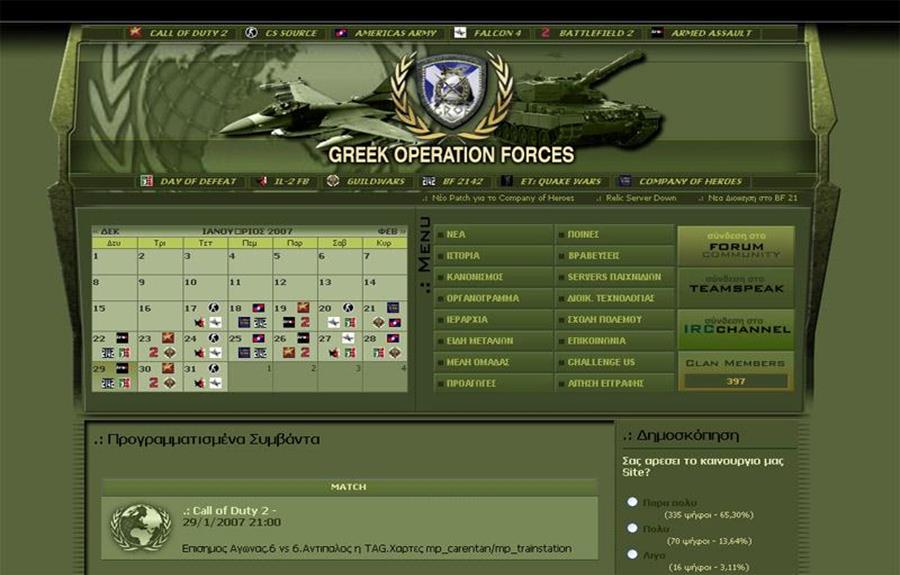Screen dimensions: 900x575
Task: Select the 'Πολυ' poll radio button
Action: [x=632, y=528]
